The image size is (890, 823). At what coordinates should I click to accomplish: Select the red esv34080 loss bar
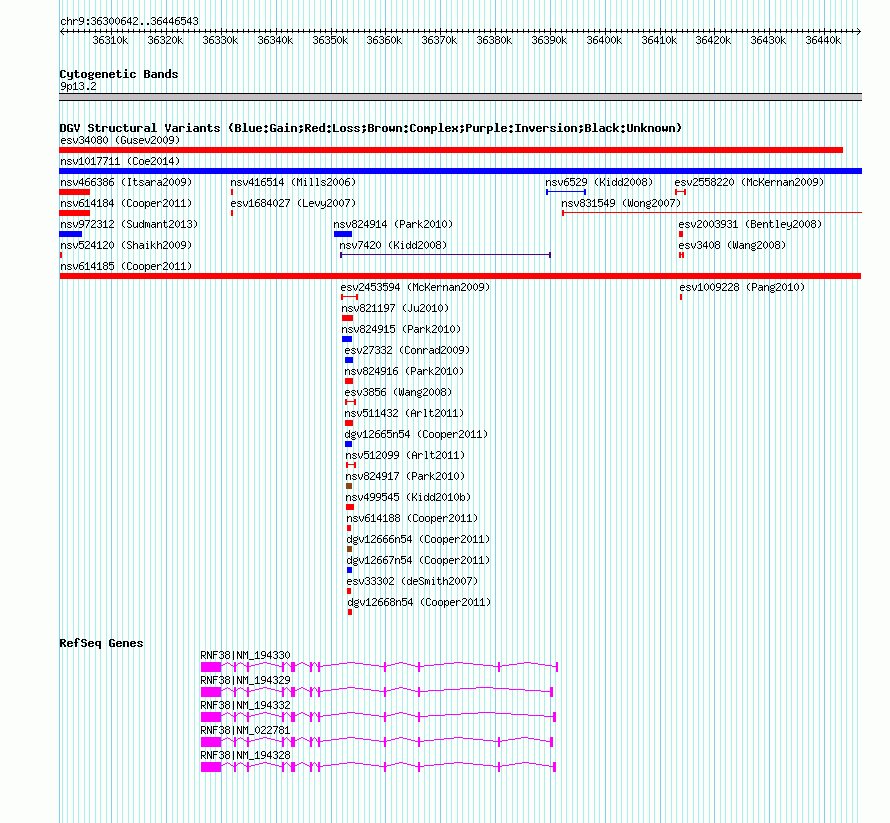451,150
